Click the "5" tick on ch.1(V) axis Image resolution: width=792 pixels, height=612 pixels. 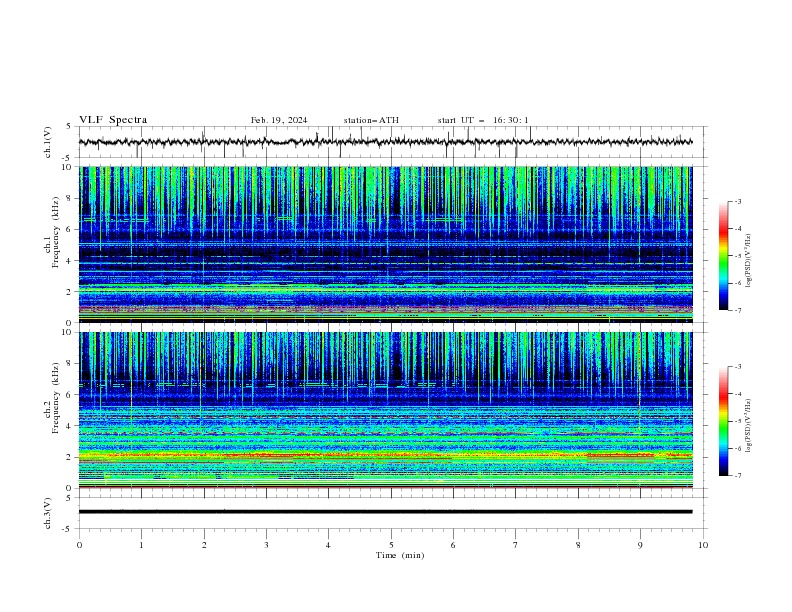(69, 126)
